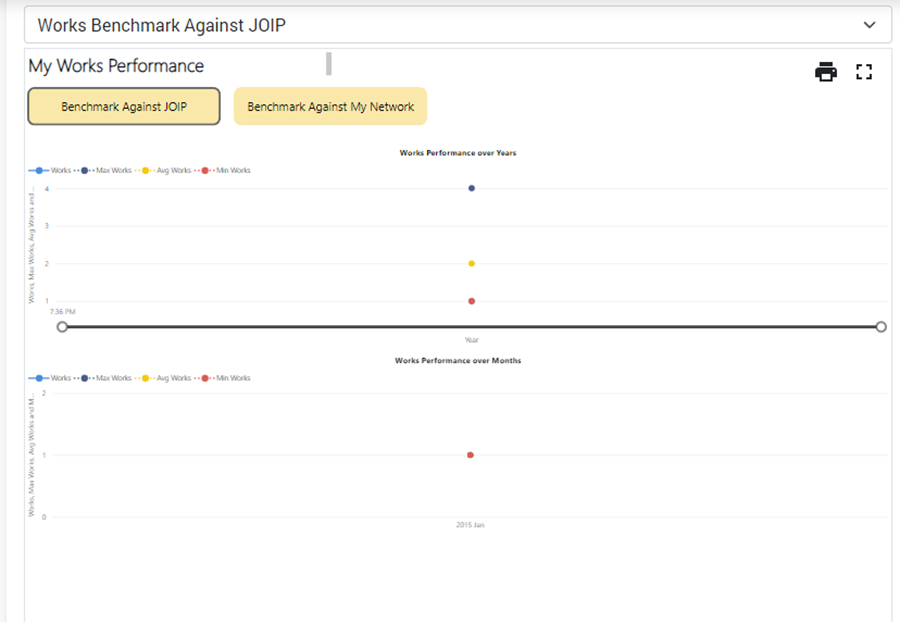Expand the Works Benchmark Against JOIP dropdown
900x622 pixels.
(869, 25)
